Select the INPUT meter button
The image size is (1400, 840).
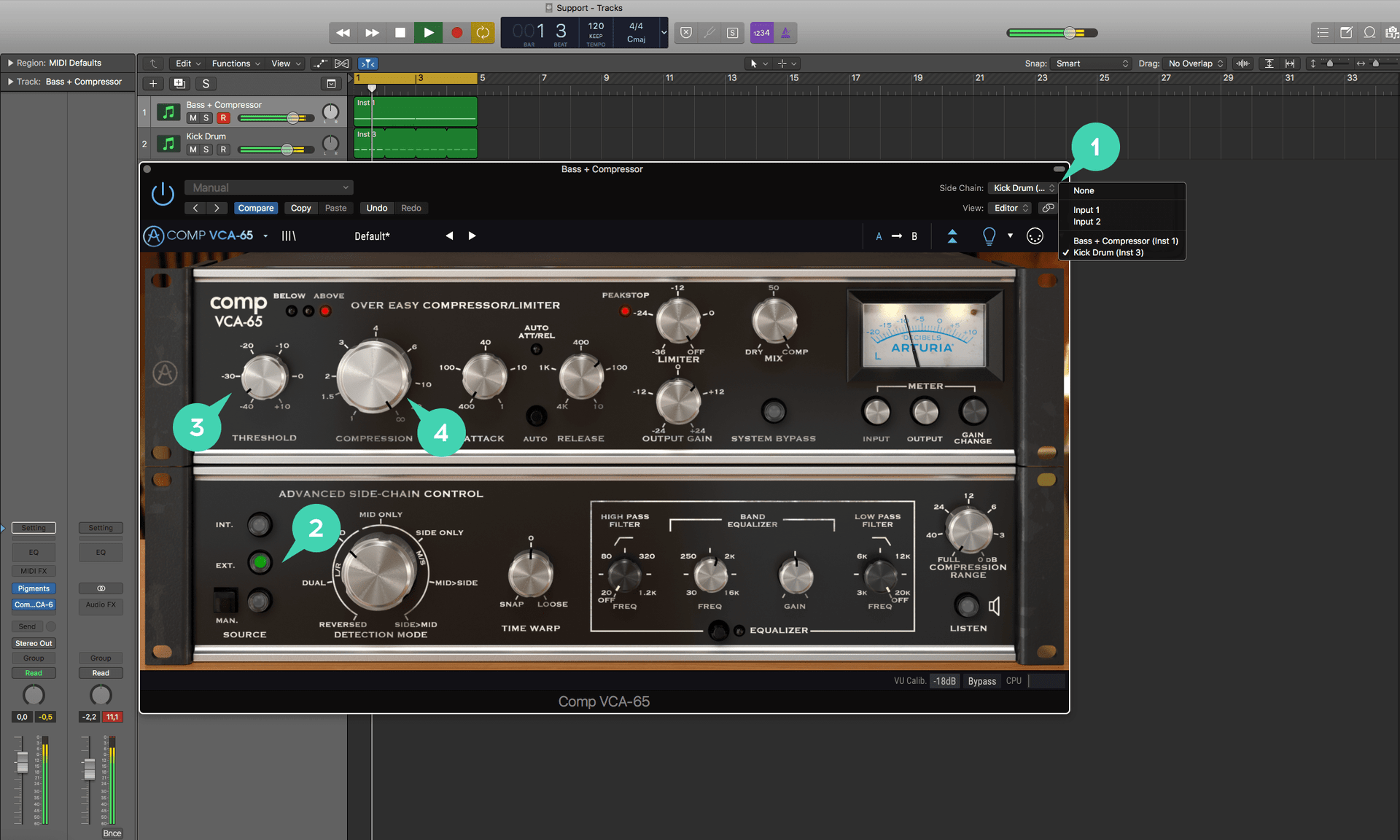pyautogui.click(x=876, y=412)
